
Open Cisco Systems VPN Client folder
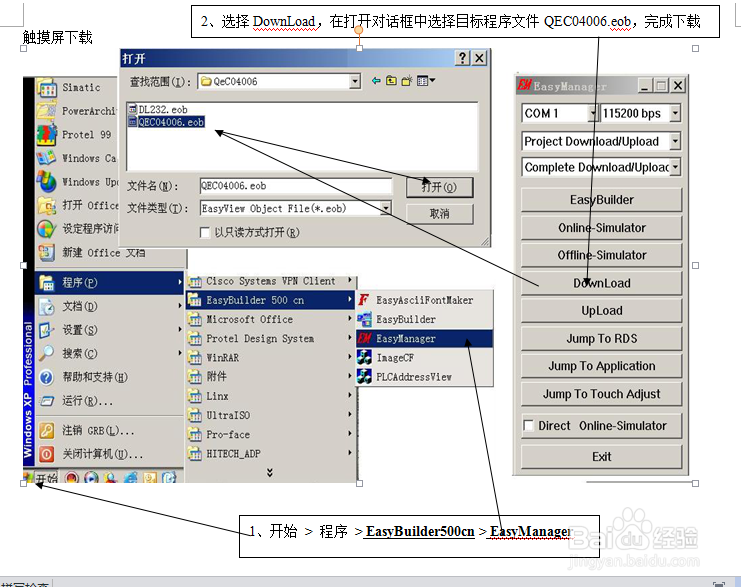pos(271,281)
